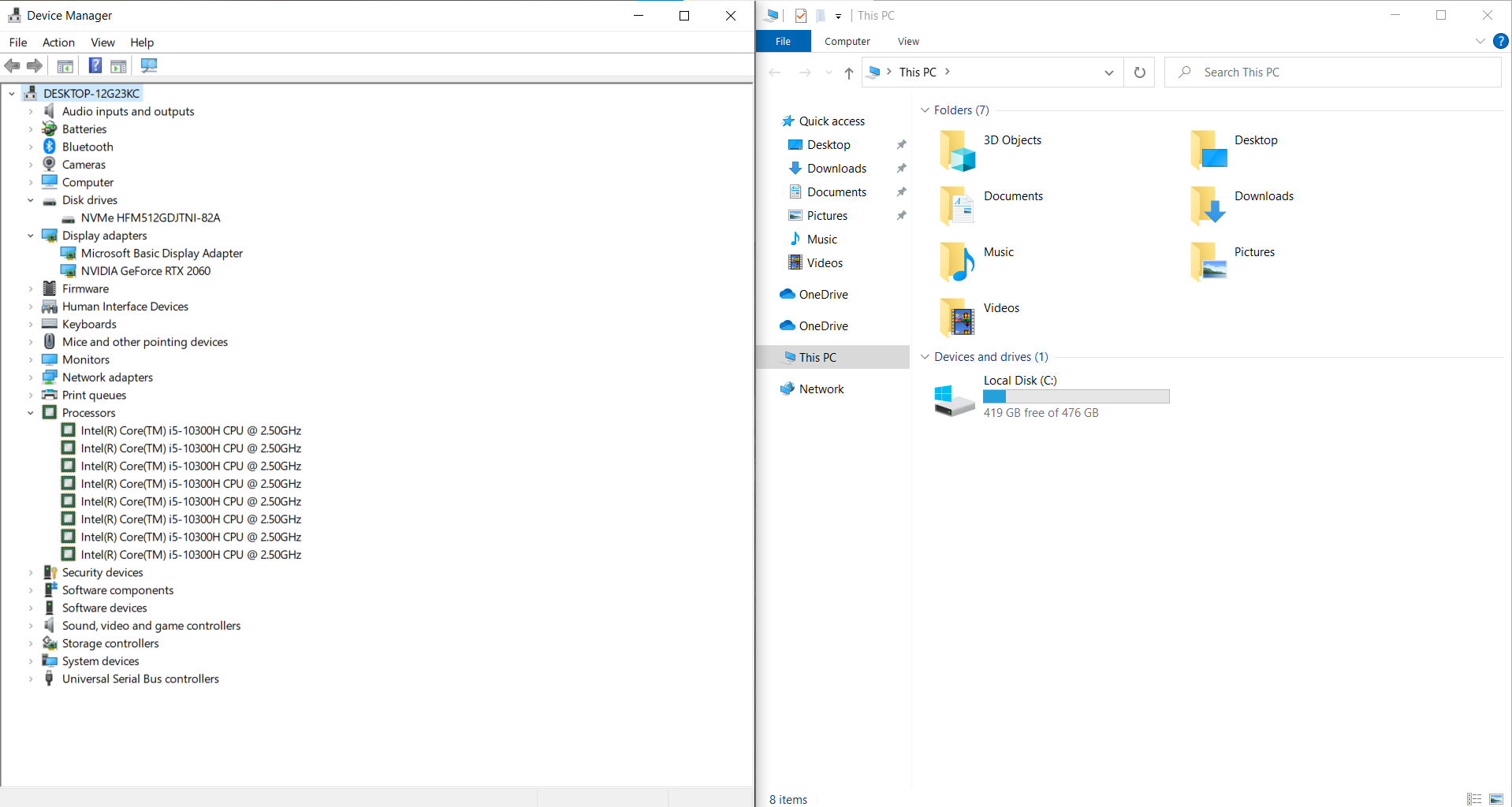Screen dimensions: 1512x807
Task: Select Local Disk (C:) drive usage bar
Action: tap(1076, 396)
